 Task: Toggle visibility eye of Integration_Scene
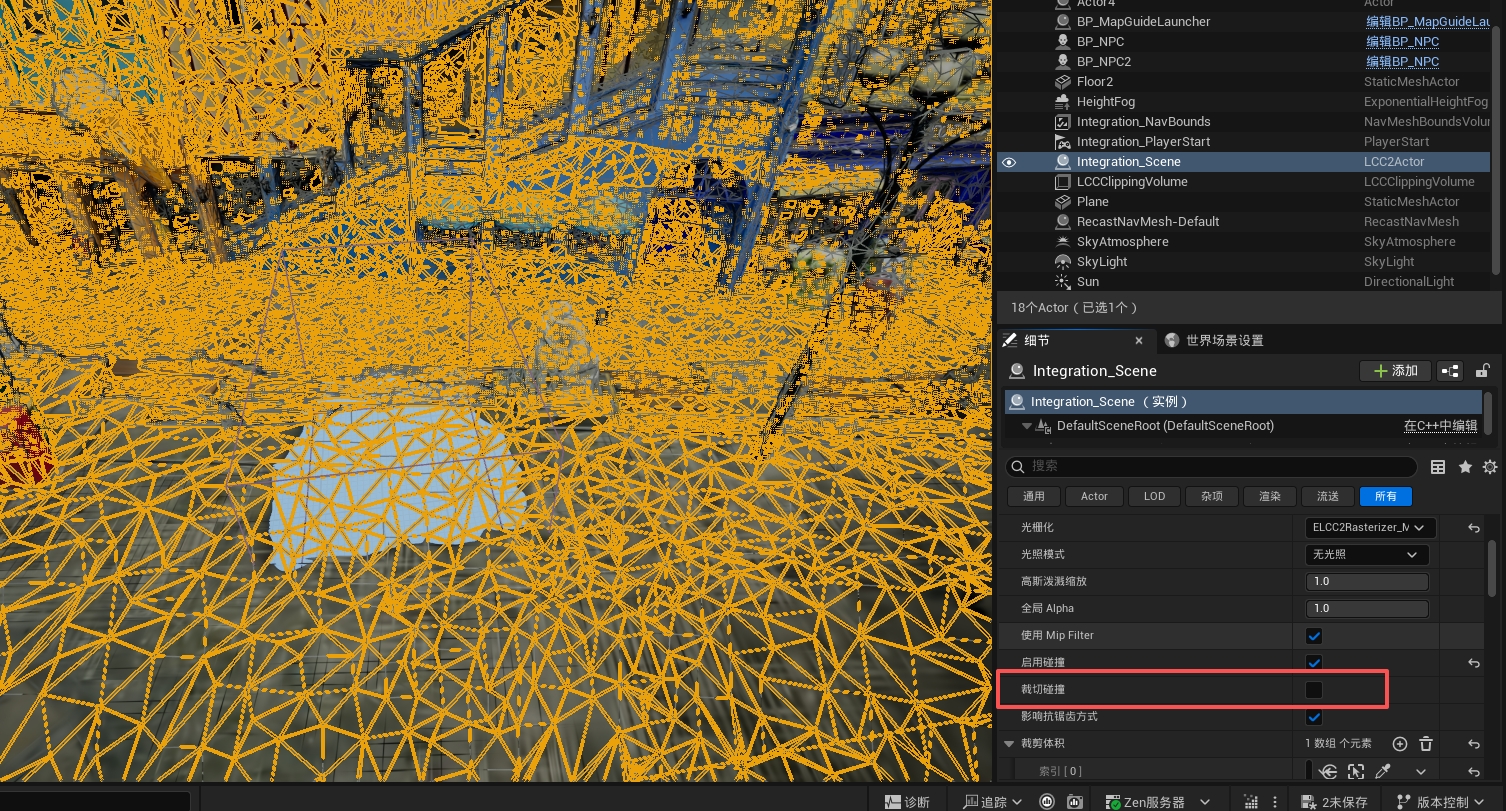tap(1009, 162)
